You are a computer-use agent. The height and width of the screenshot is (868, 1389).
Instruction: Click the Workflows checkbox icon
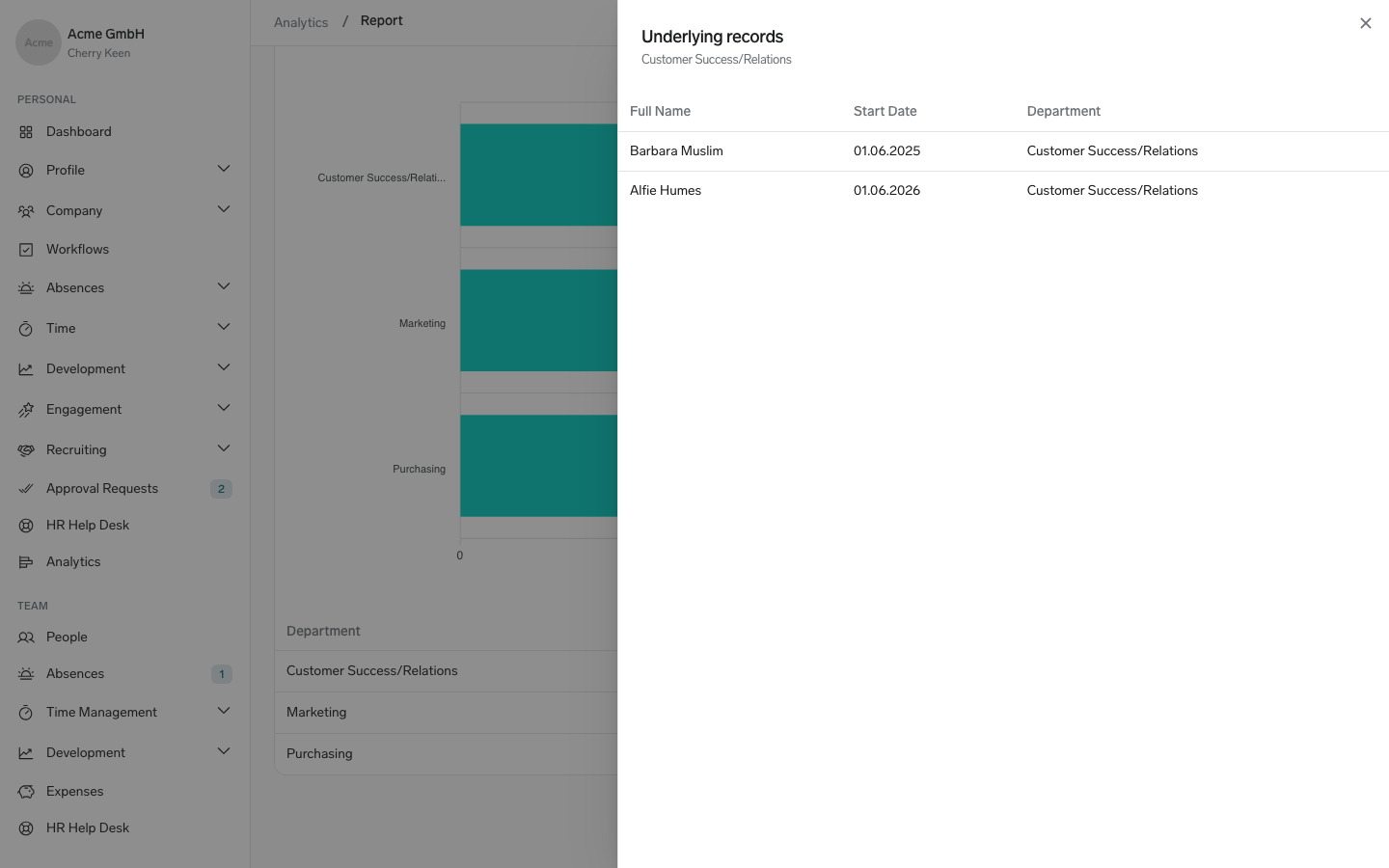(26, 250)
